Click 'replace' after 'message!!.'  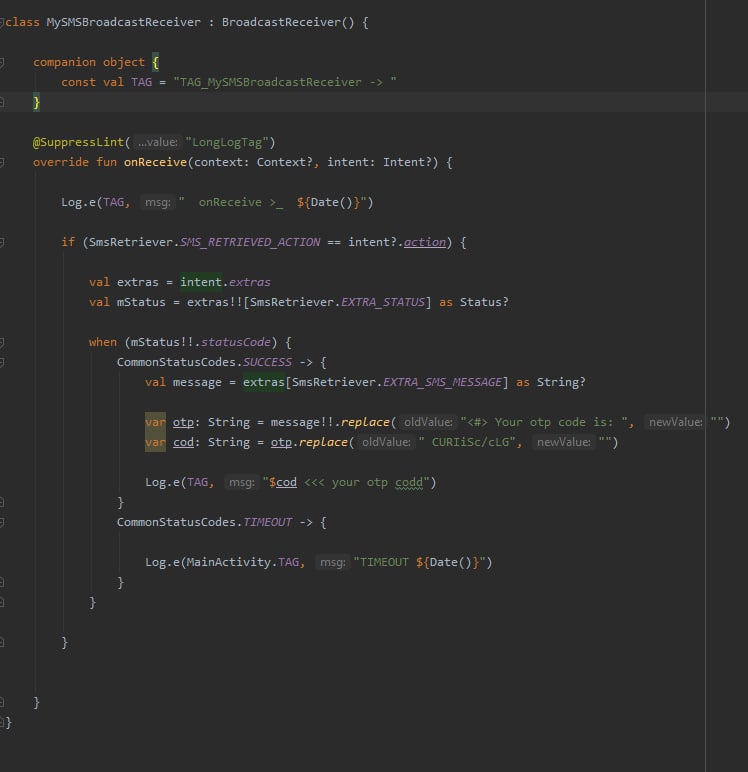click(365, 422)
